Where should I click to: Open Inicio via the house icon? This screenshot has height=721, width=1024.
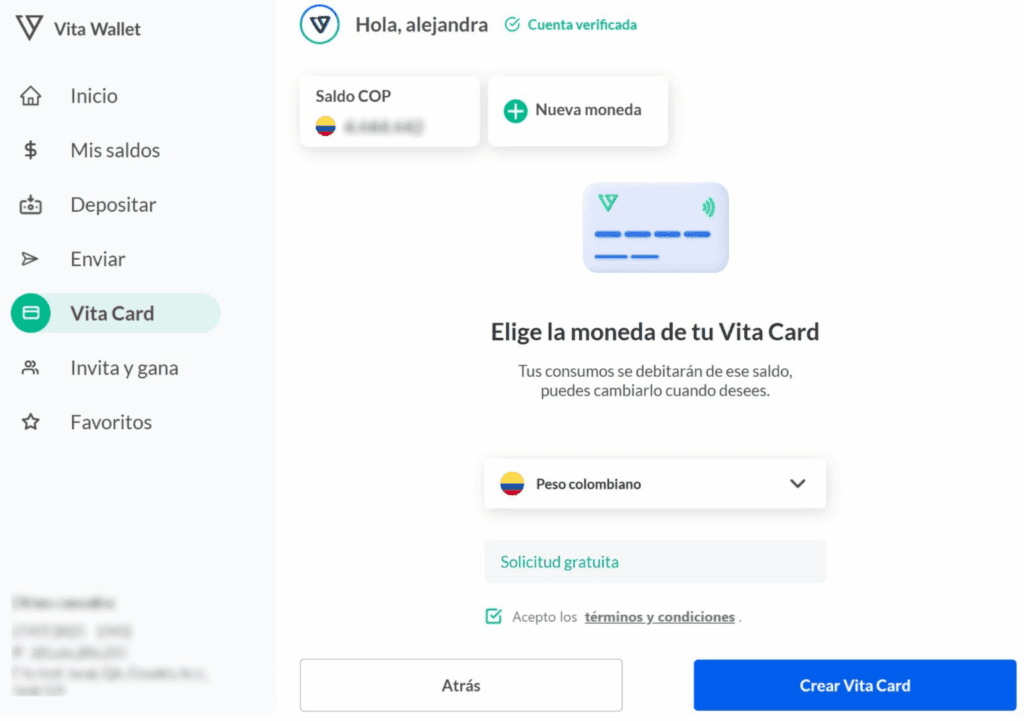(30, 96)
